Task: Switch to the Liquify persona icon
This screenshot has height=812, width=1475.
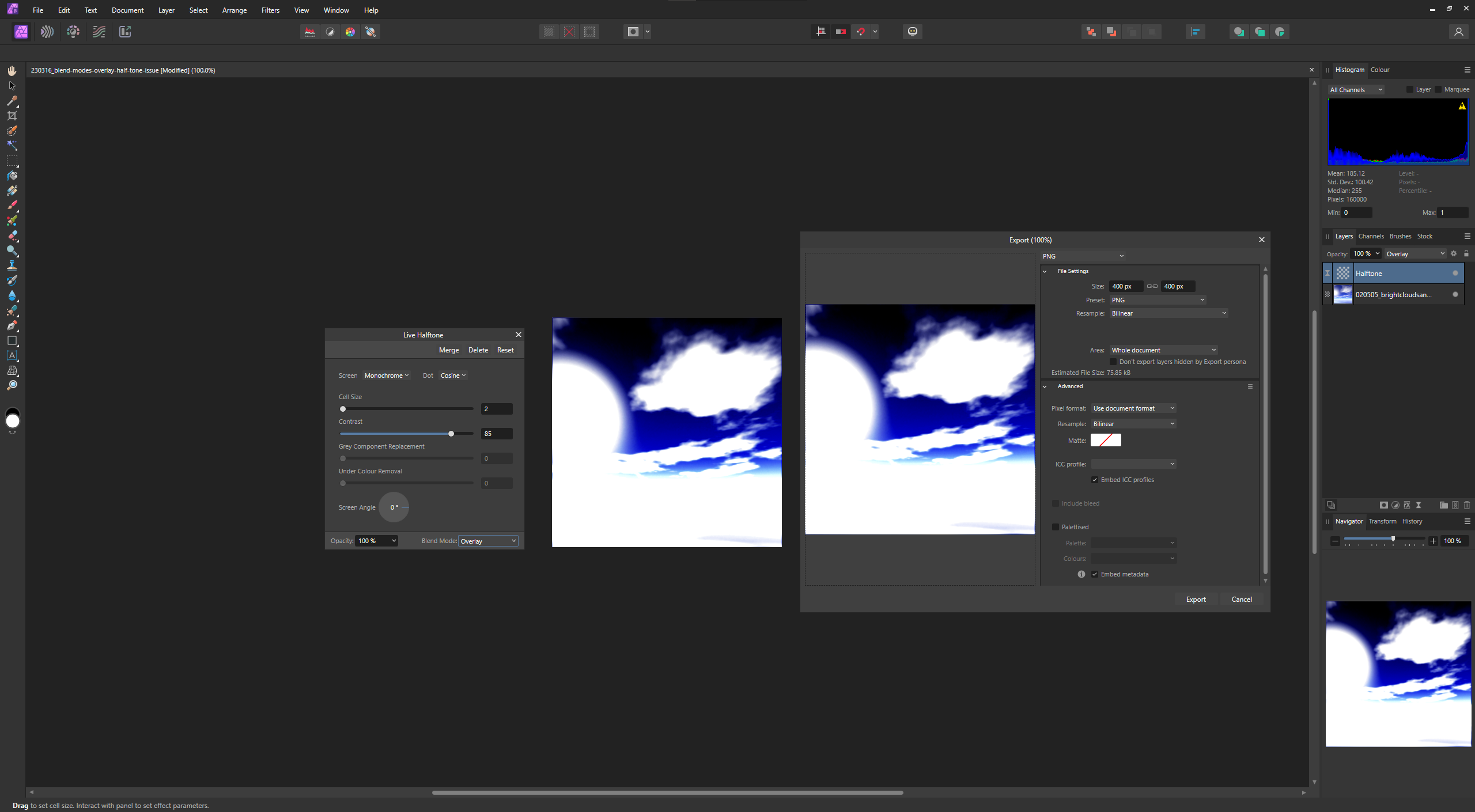Action: click(47, 32)
